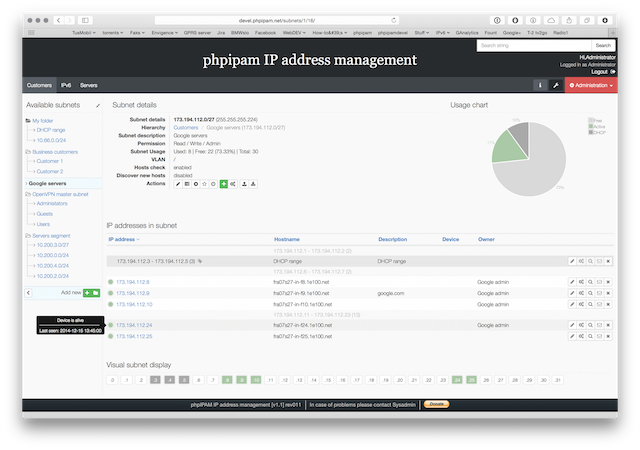Open WebDEV bookmarks dropdown

(x=294, y=33)
